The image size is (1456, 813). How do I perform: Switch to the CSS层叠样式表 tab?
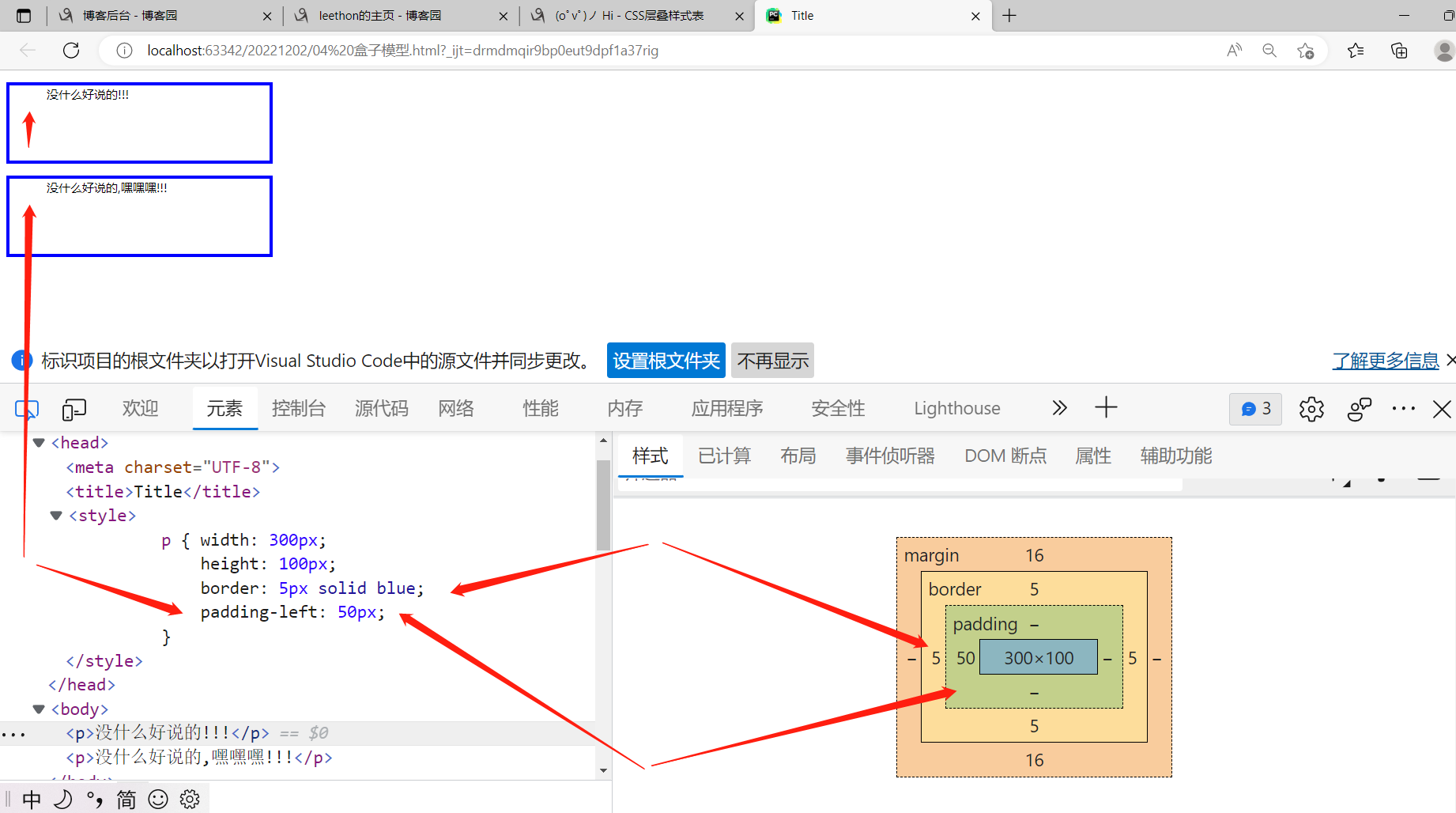click(636, 15)
